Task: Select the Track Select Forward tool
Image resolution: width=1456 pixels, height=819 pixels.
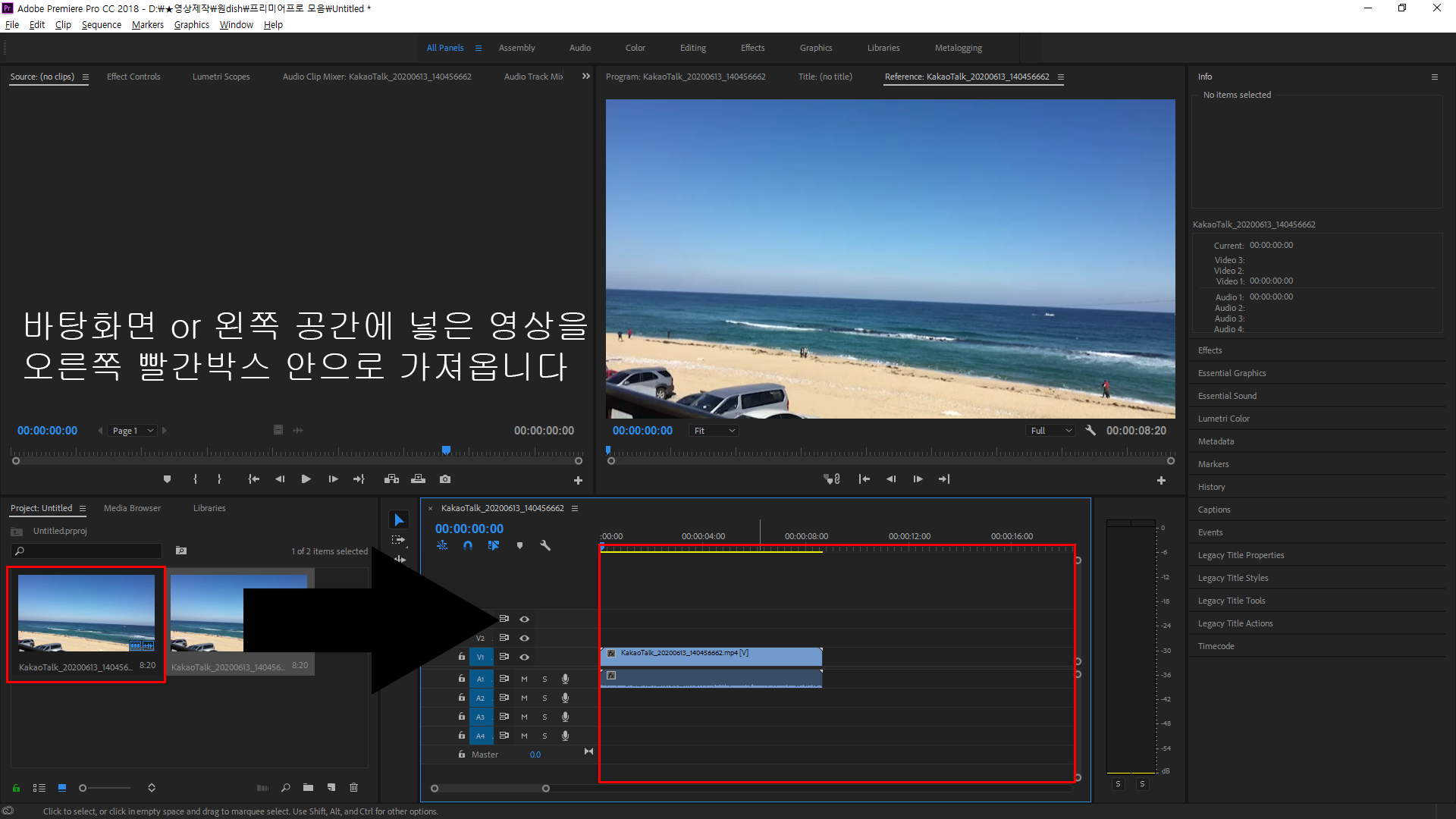Action: [x=399, y=540]
